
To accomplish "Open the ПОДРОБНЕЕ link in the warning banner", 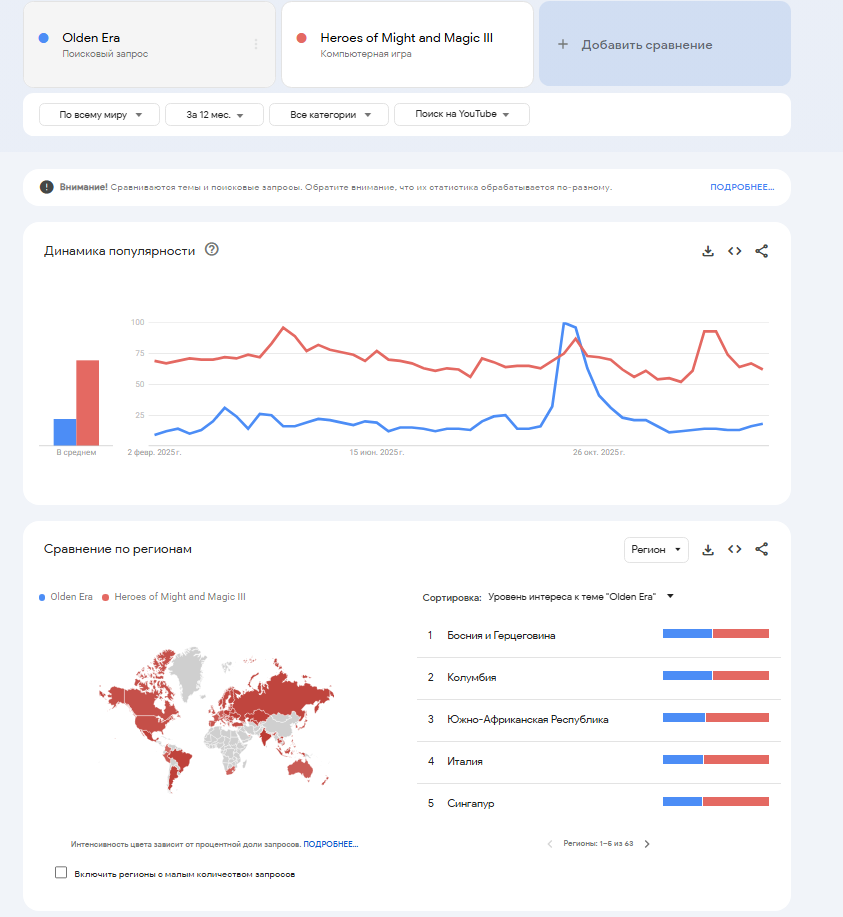I will [742, 187].
